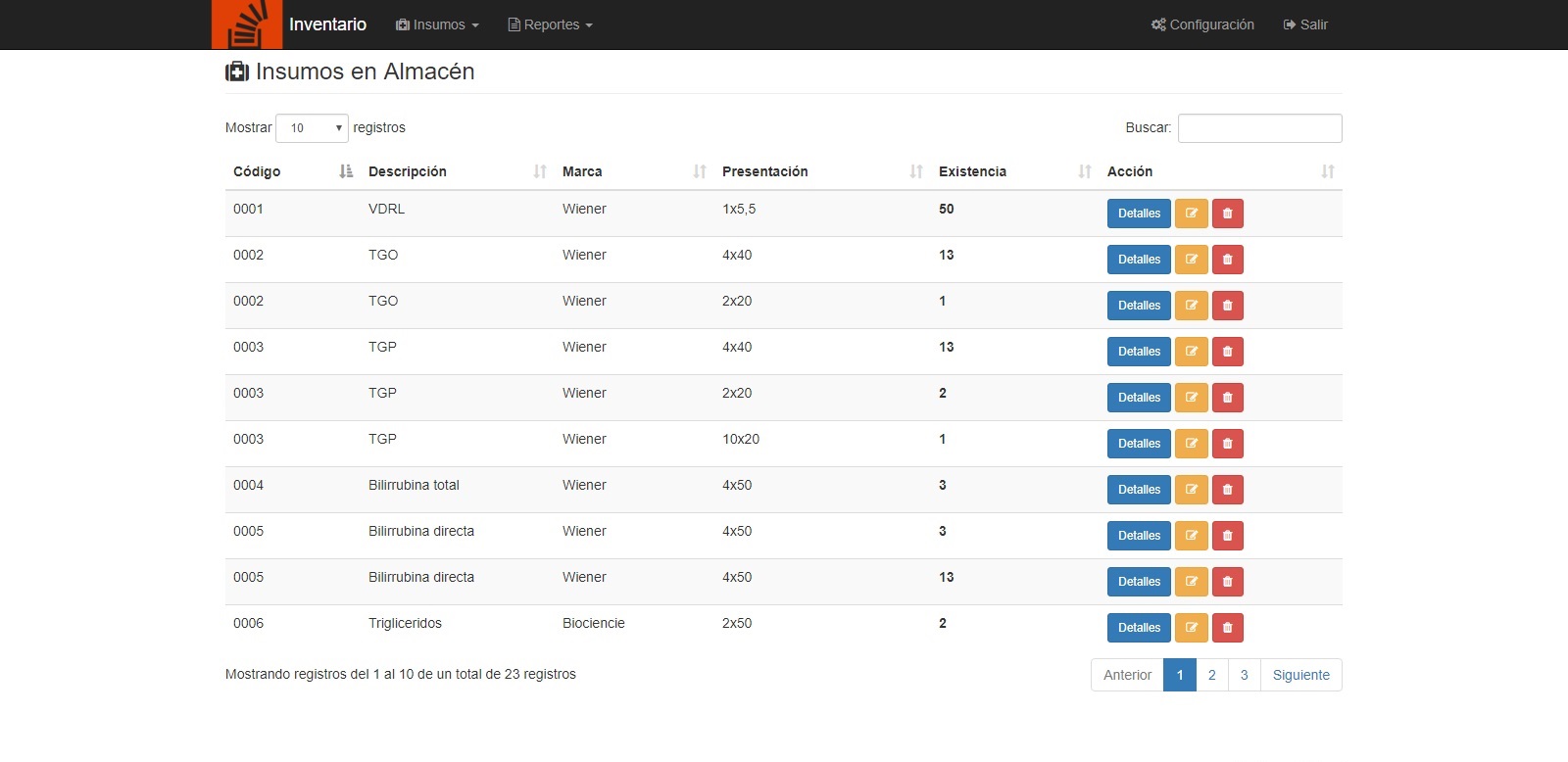
Task: Click the Siguiente pagination button
Action: pos(1301,675)
